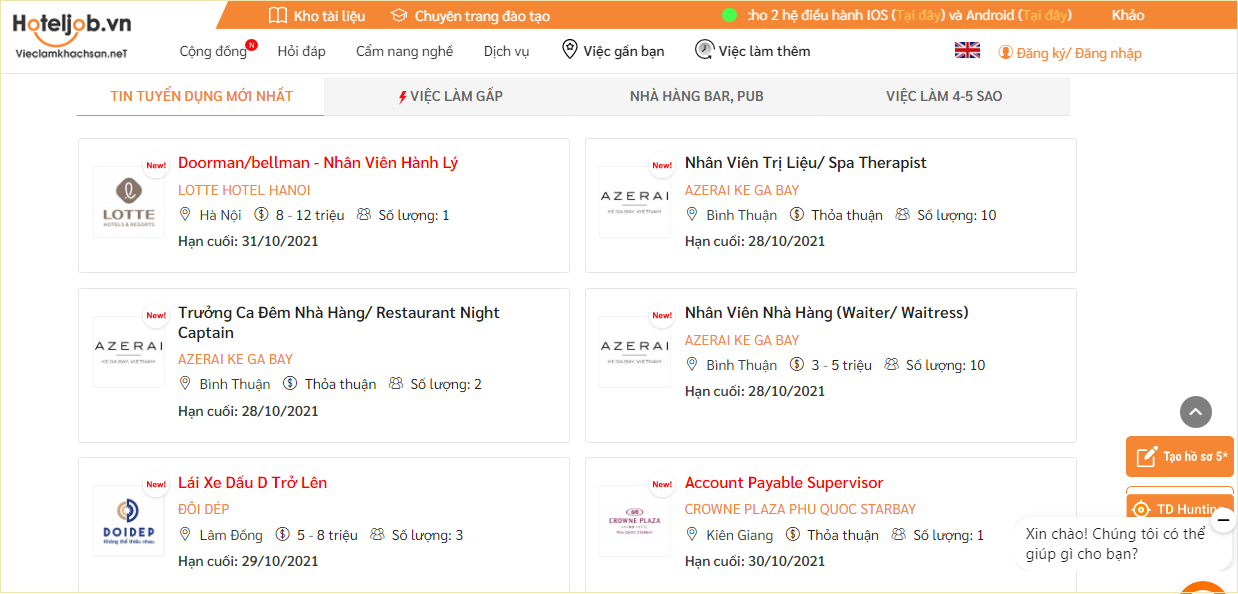
Task: Click the user icon beside Đăng ký/ Đăng nhập
Action: coord(1006,52)
